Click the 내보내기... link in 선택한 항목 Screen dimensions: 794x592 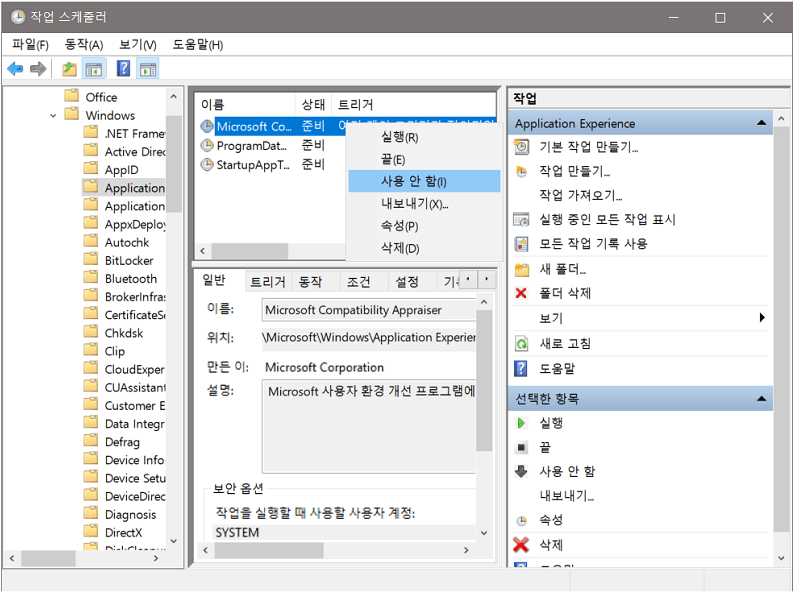click(x=567, y=495)
